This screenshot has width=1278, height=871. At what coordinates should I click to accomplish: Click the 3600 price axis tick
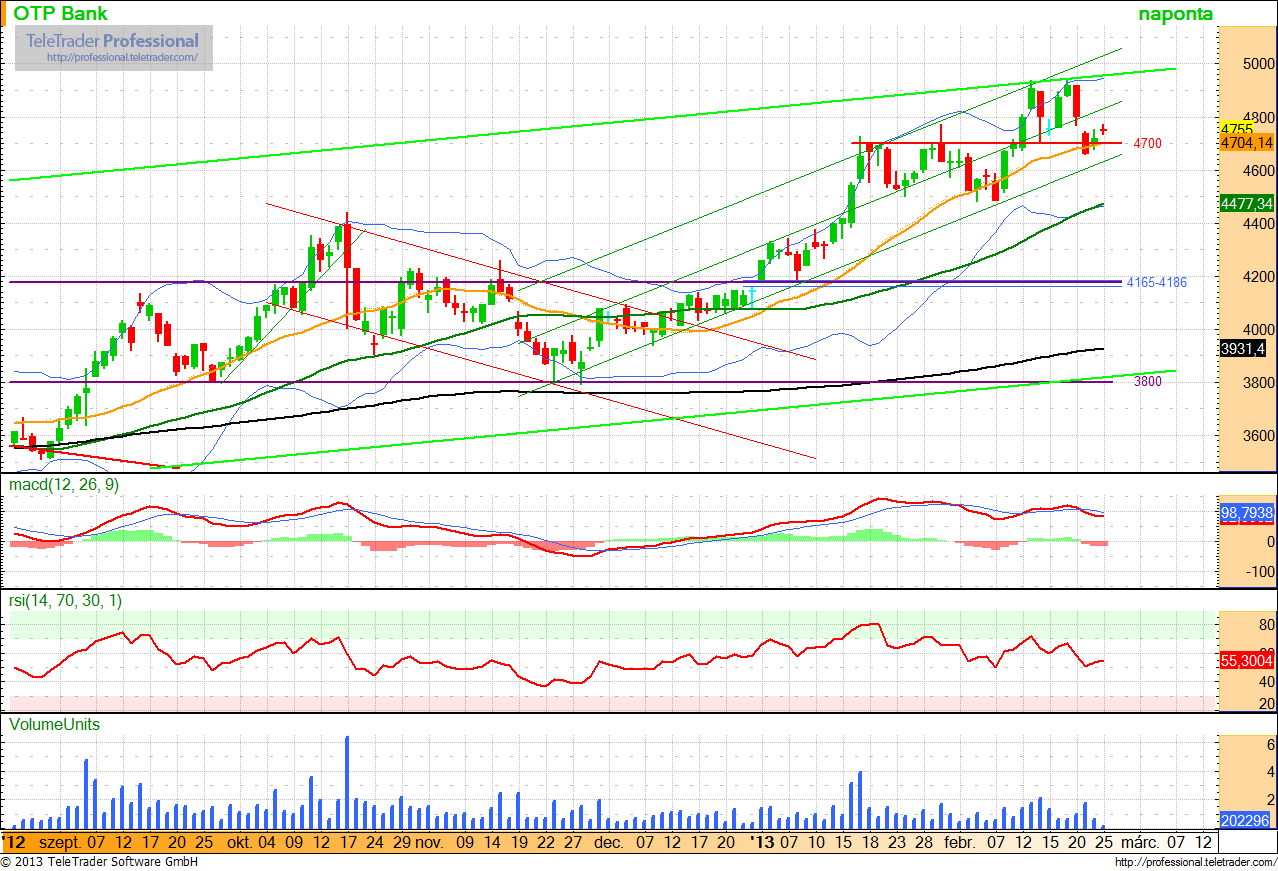coord(1259,436)
